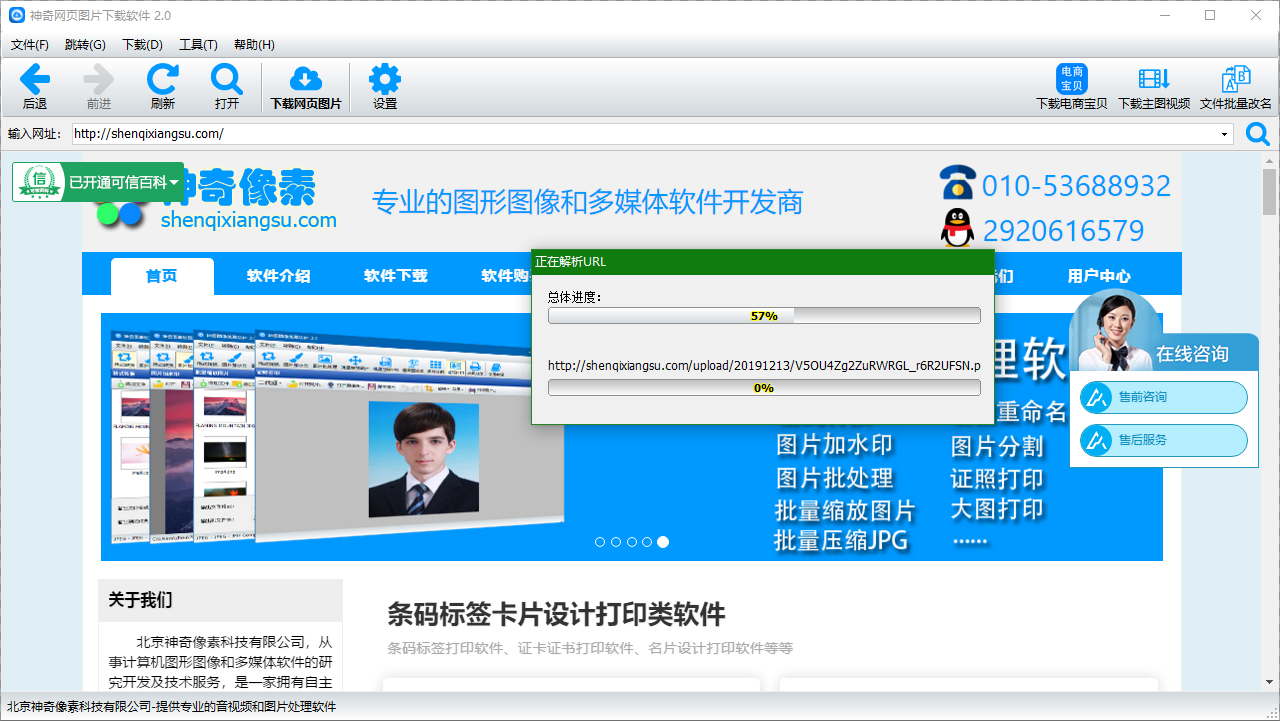Click the 前进 forward navigation icon
The height and width of the screenshot is (721, 1280).
pyautogui.click(x=97, y=85)
